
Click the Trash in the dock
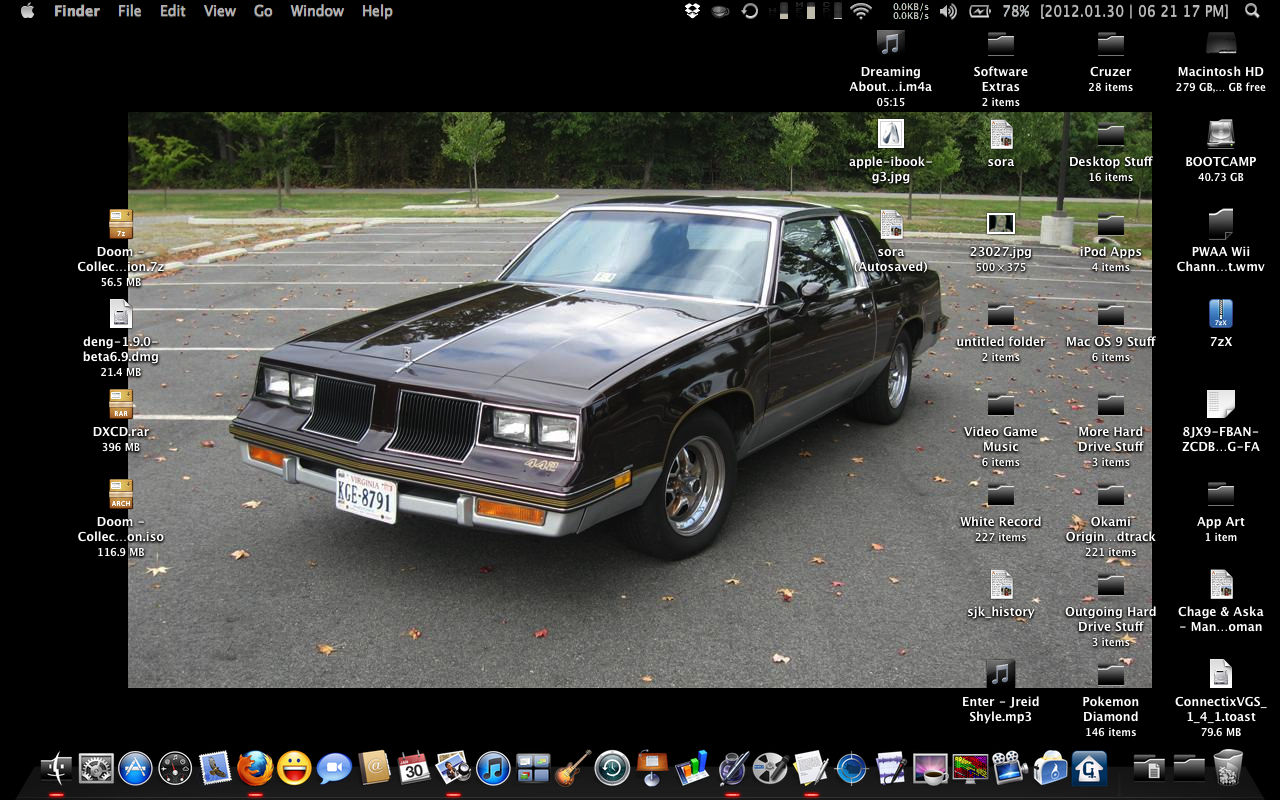point(1227,768)
